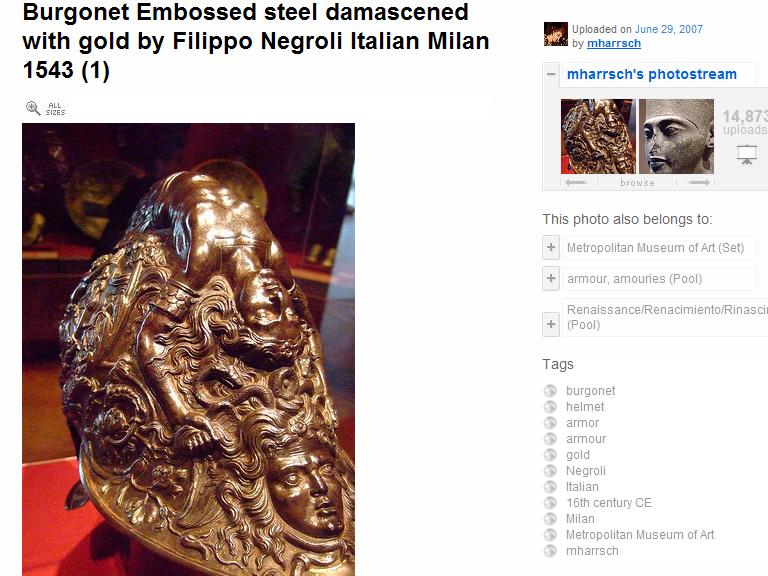Open mharrsch's photostream heading link

(651, 74)
